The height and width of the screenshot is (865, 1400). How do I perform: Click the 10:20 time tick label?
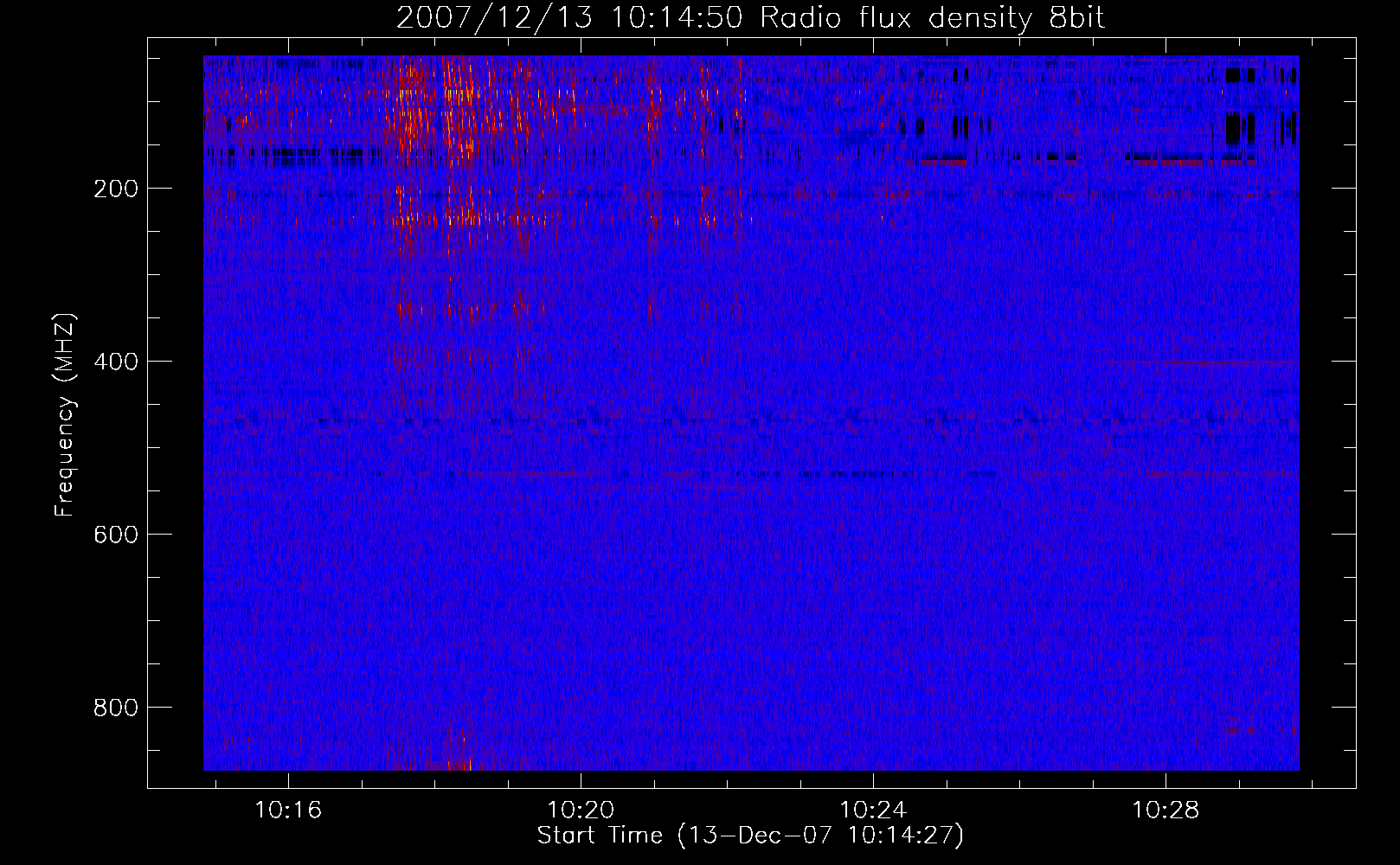point(581,810)
